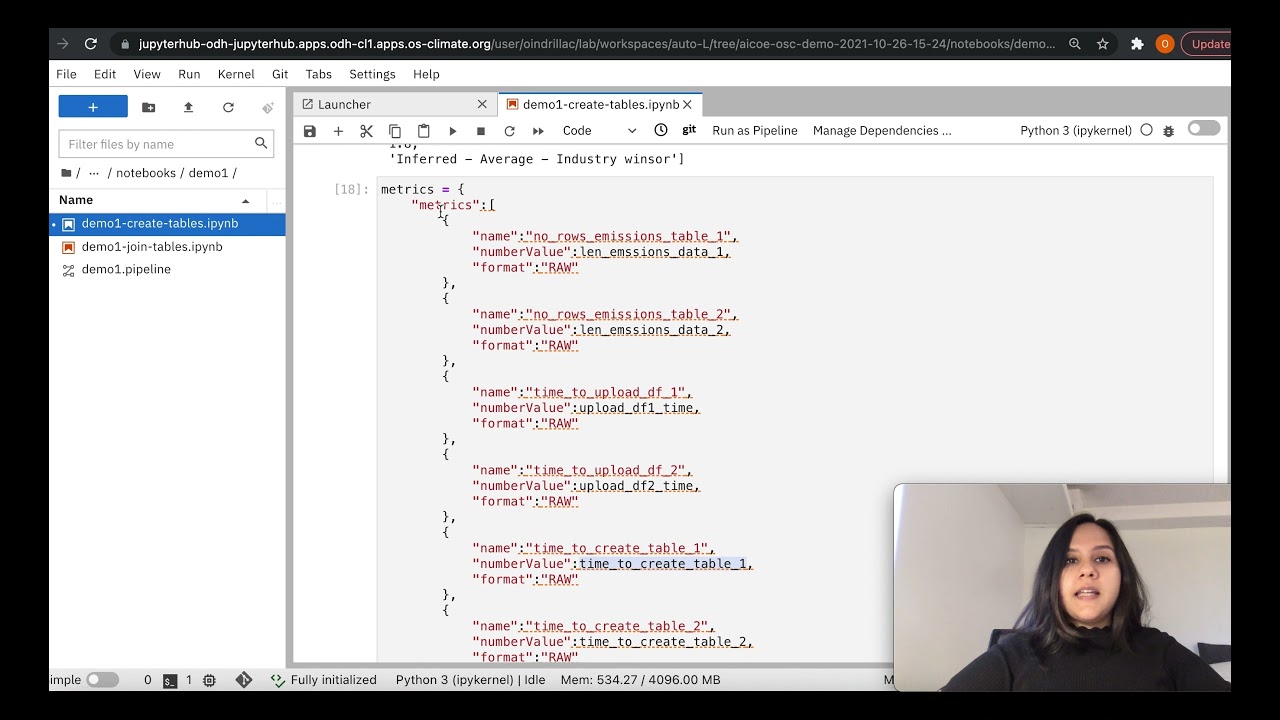The image size is (1280, 720).
Task: Open the Help menu
Action: 426,74
